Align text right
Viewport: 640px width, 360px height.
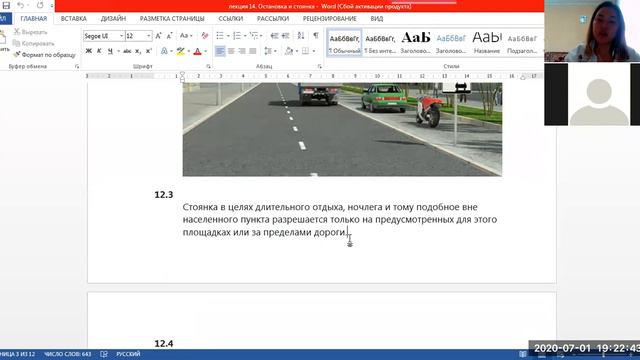pos(242,51)
